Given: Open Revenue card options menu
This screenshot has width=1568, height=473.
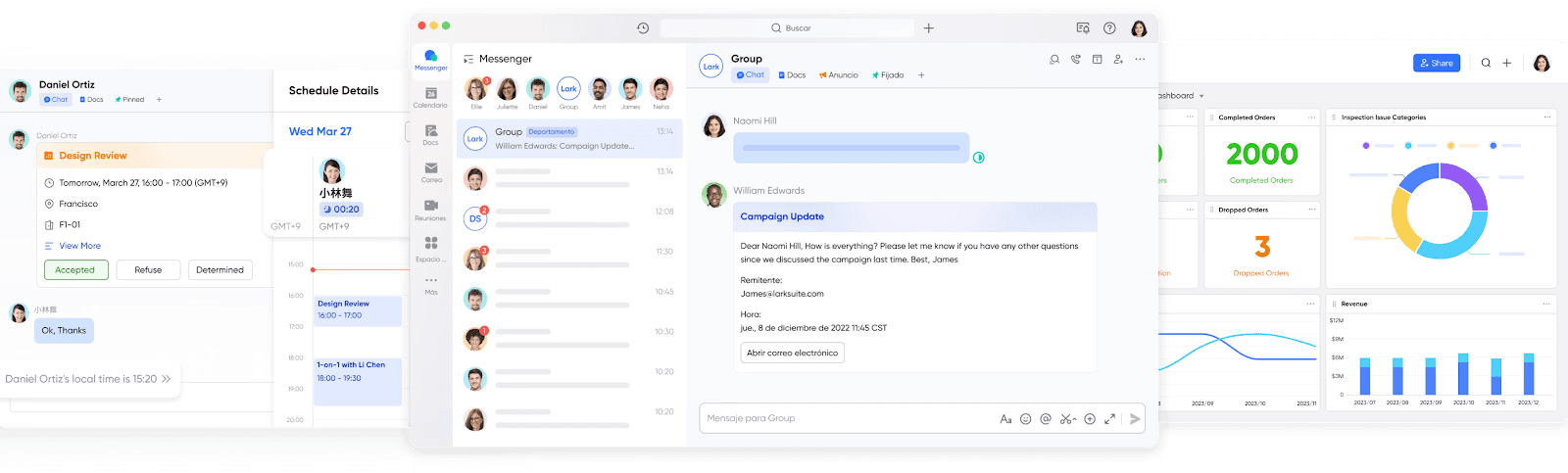Looking at the screenshot, I should pyautogui.click(x=1547, y=304).
